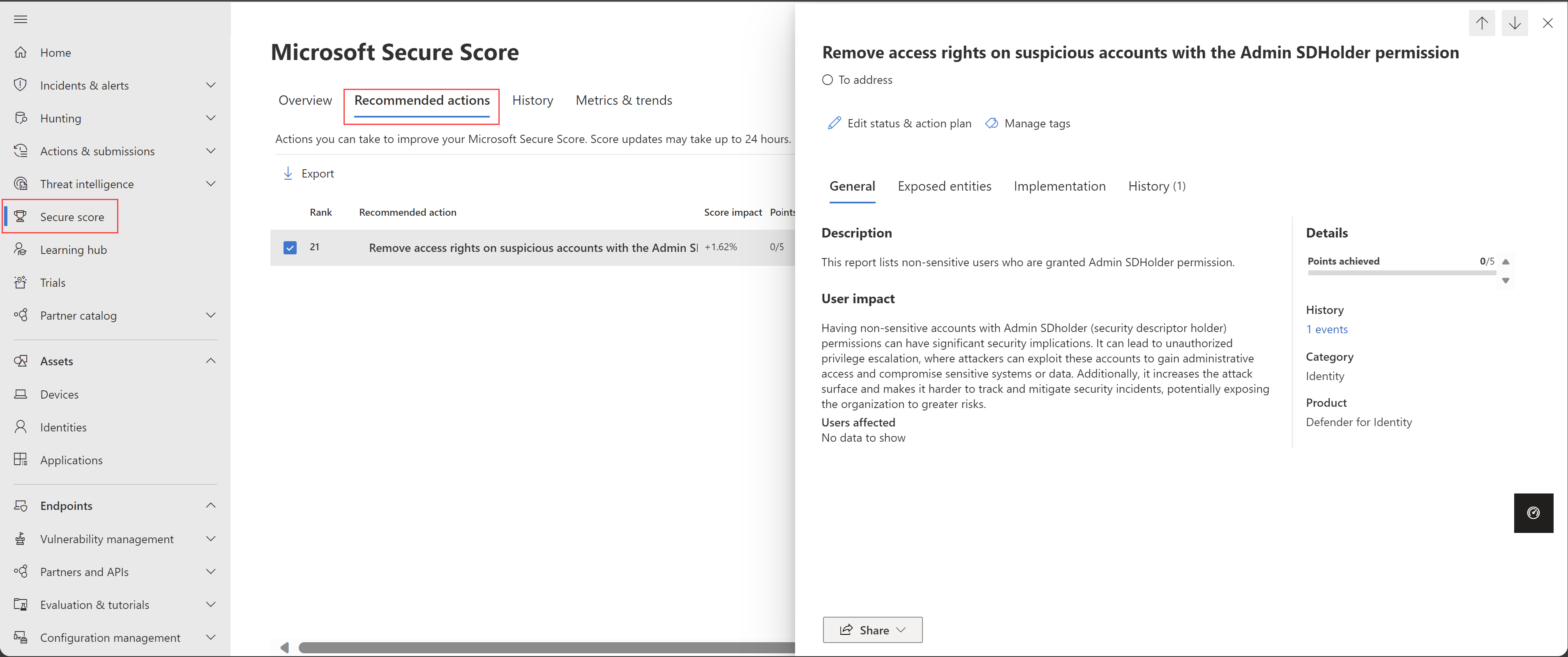Open Manage tags tag icon
This screenshot has height=657, width=1568.
point(992,124)
